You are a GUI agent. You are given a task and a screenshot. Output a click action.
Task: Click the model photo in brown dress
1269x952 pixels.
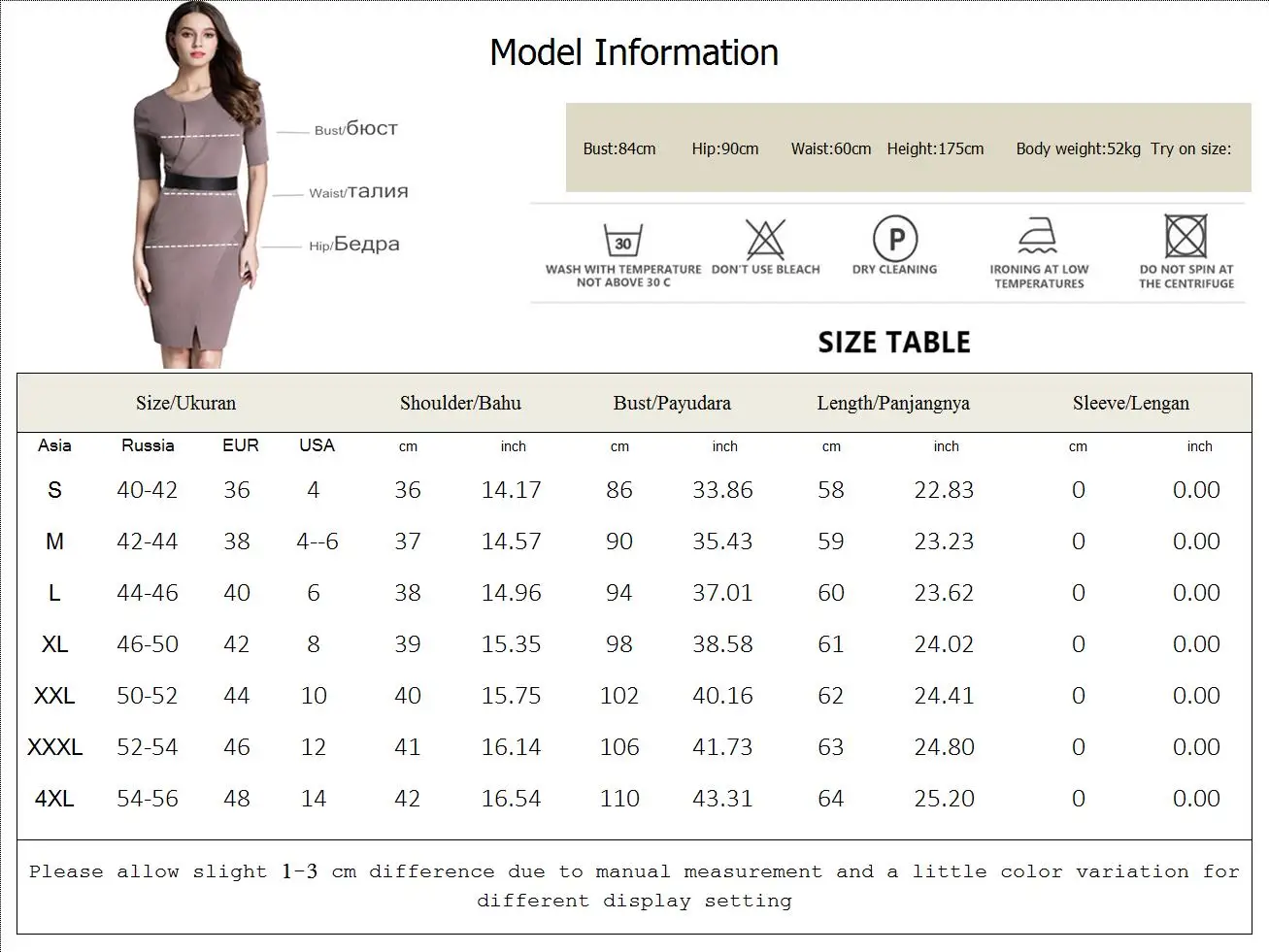click(196, 184)
